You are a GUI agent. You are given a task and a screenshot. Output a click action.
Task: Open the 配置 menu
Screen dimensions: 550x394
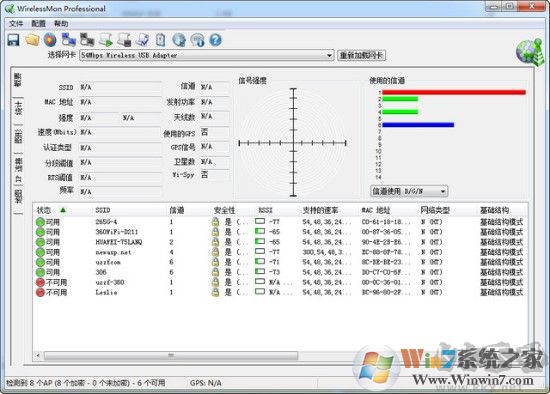(x=38, y=24)
